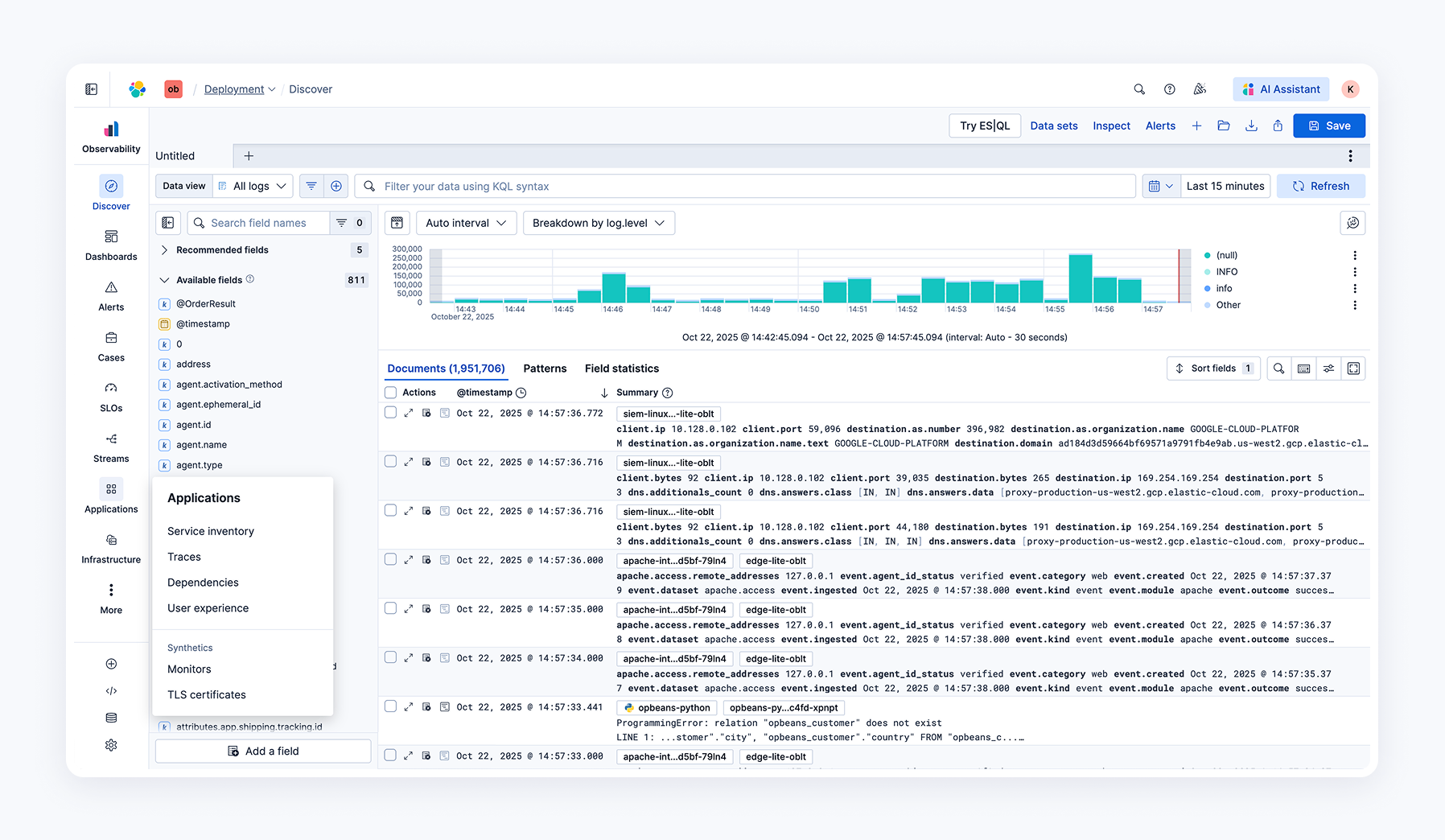Image resolution: width=1445 pixels, height=840 pixels.
Task: Select the row at 14:57:36.772
Action: click(391, 413)
